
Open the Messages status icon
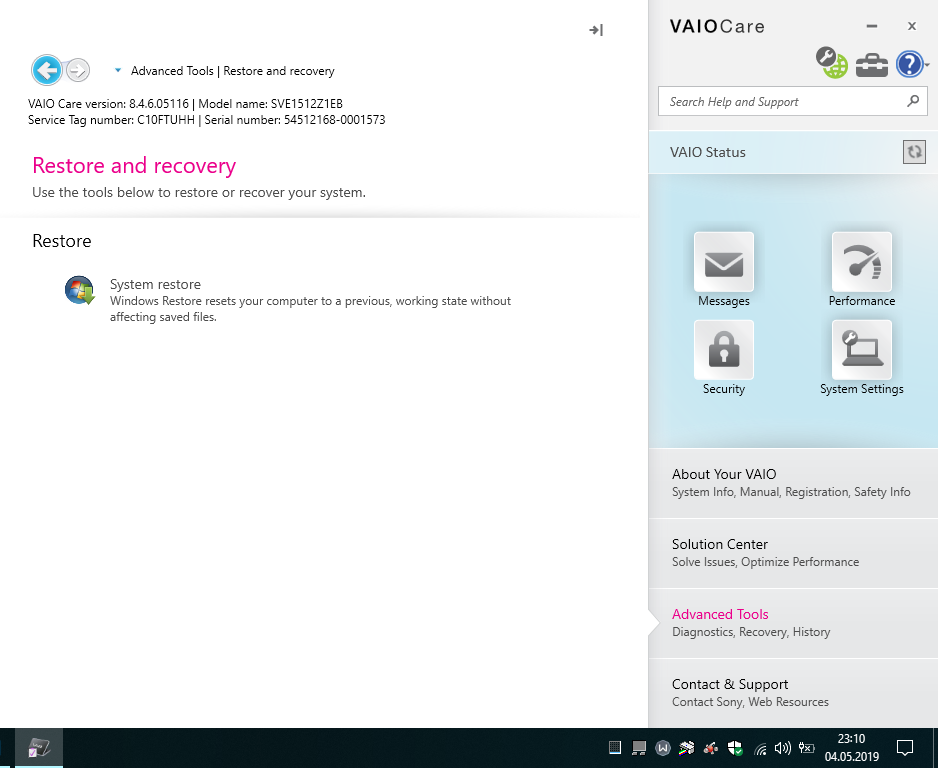724,263
